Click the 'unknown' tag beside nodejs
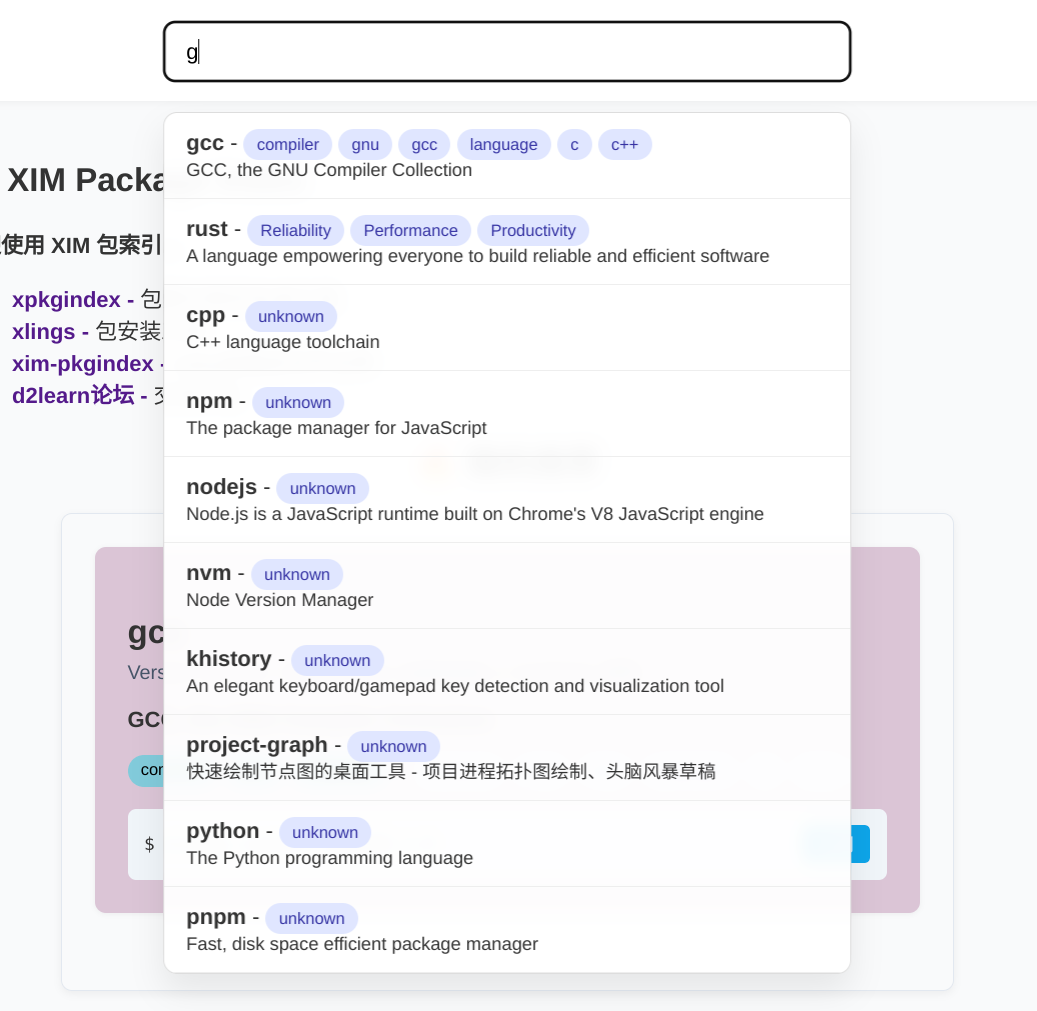 [323, 488]
